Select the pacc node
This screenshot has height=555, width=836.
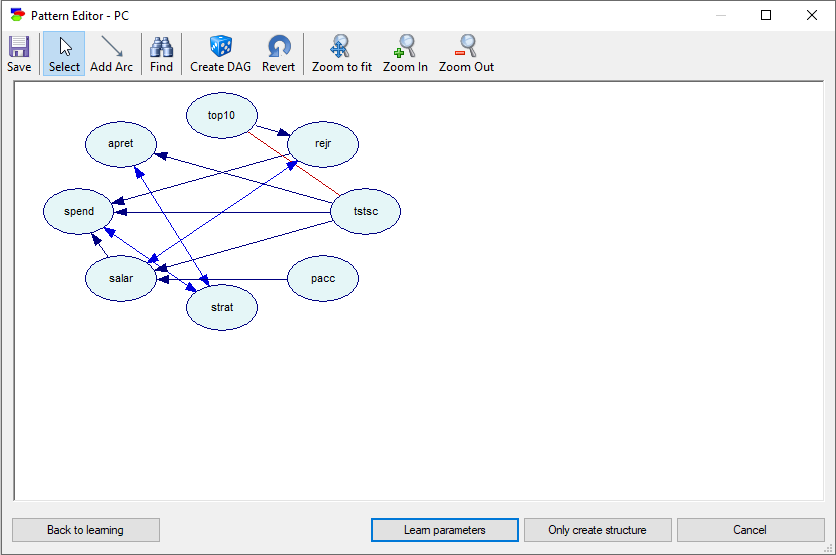(323, 278)
